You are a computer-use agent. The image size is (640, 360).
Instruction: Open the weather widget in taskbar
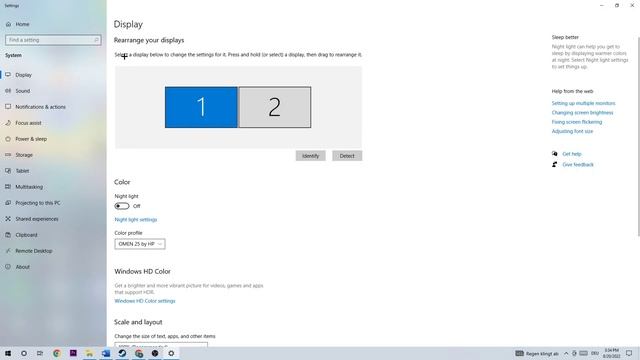537,353
